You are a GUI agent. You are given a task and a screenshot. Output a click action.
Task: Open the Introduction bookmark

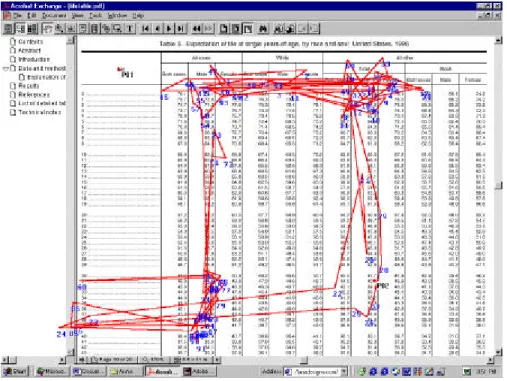tap(34, 59)
